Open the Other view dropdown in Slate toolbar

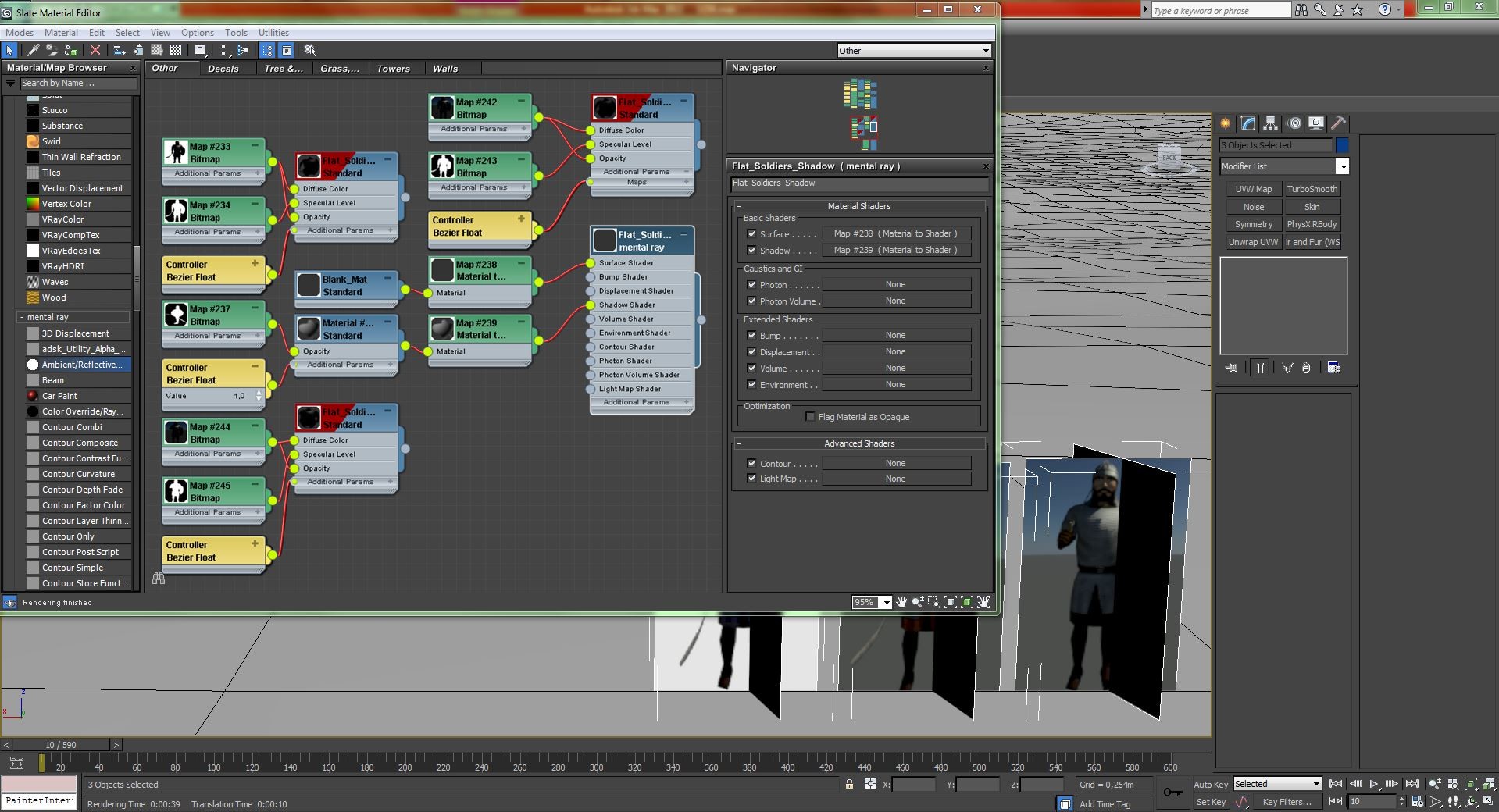pyautogui.click(x=913, y=50)
